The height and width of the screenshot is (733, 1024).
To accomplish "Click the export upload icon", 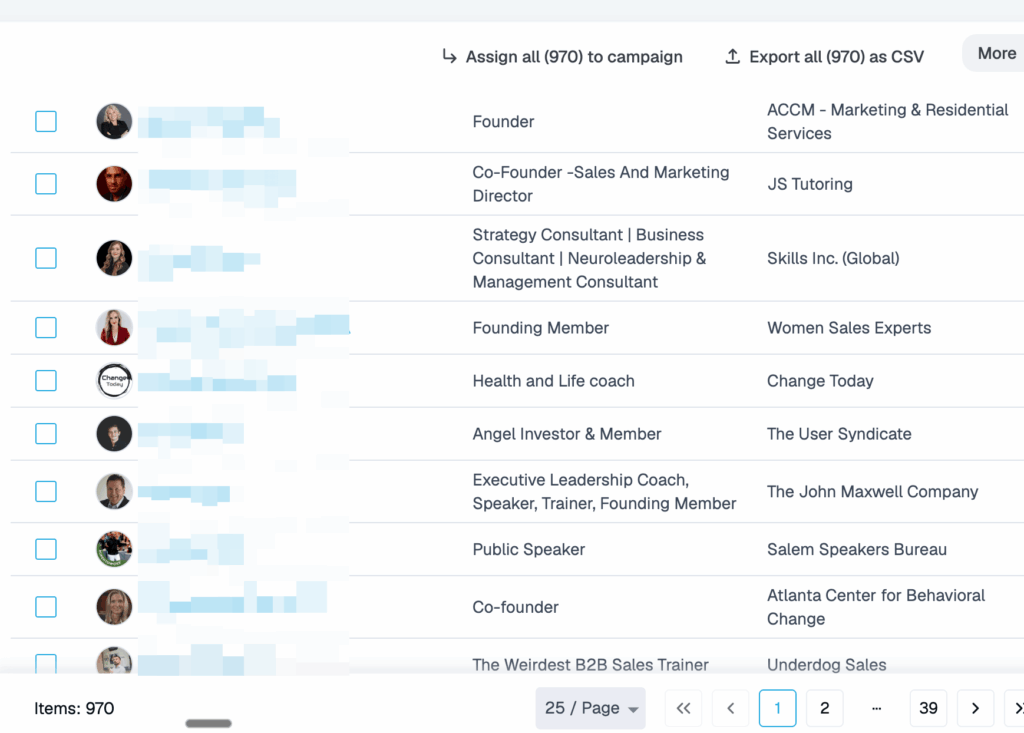I will coord(733,57).
